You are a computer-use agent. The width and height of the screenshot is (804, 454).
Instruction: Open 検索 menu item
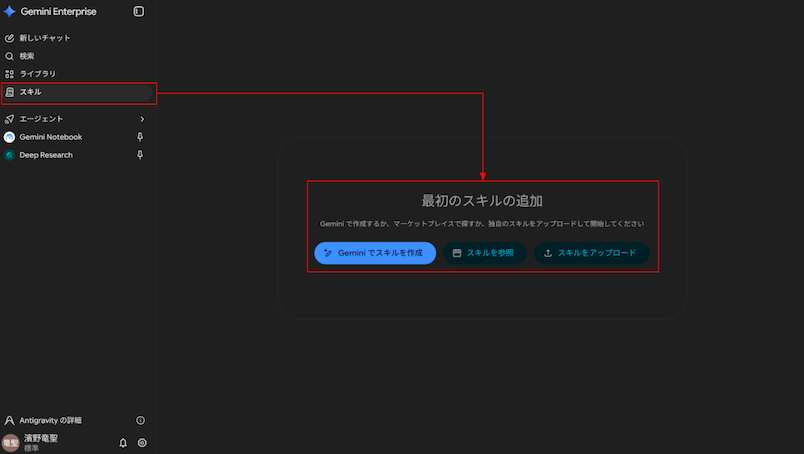[77, 56]
